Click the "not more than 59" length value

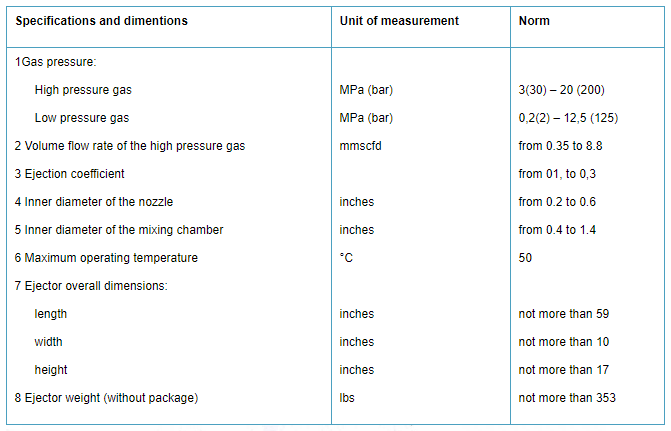click(564, 314)
